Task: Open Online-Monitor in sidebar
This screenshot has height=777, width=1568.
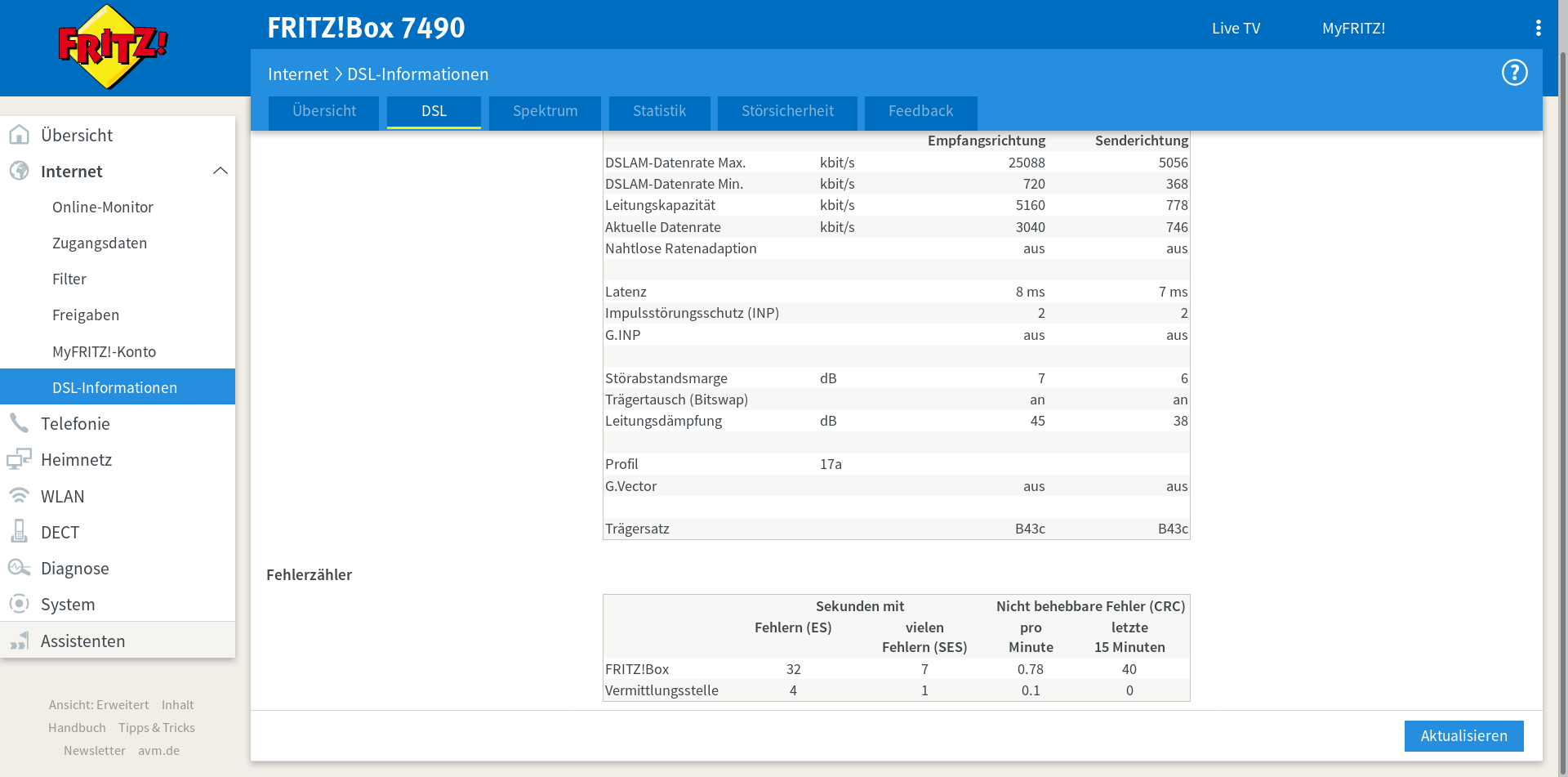Action: [x=103, y=207]
